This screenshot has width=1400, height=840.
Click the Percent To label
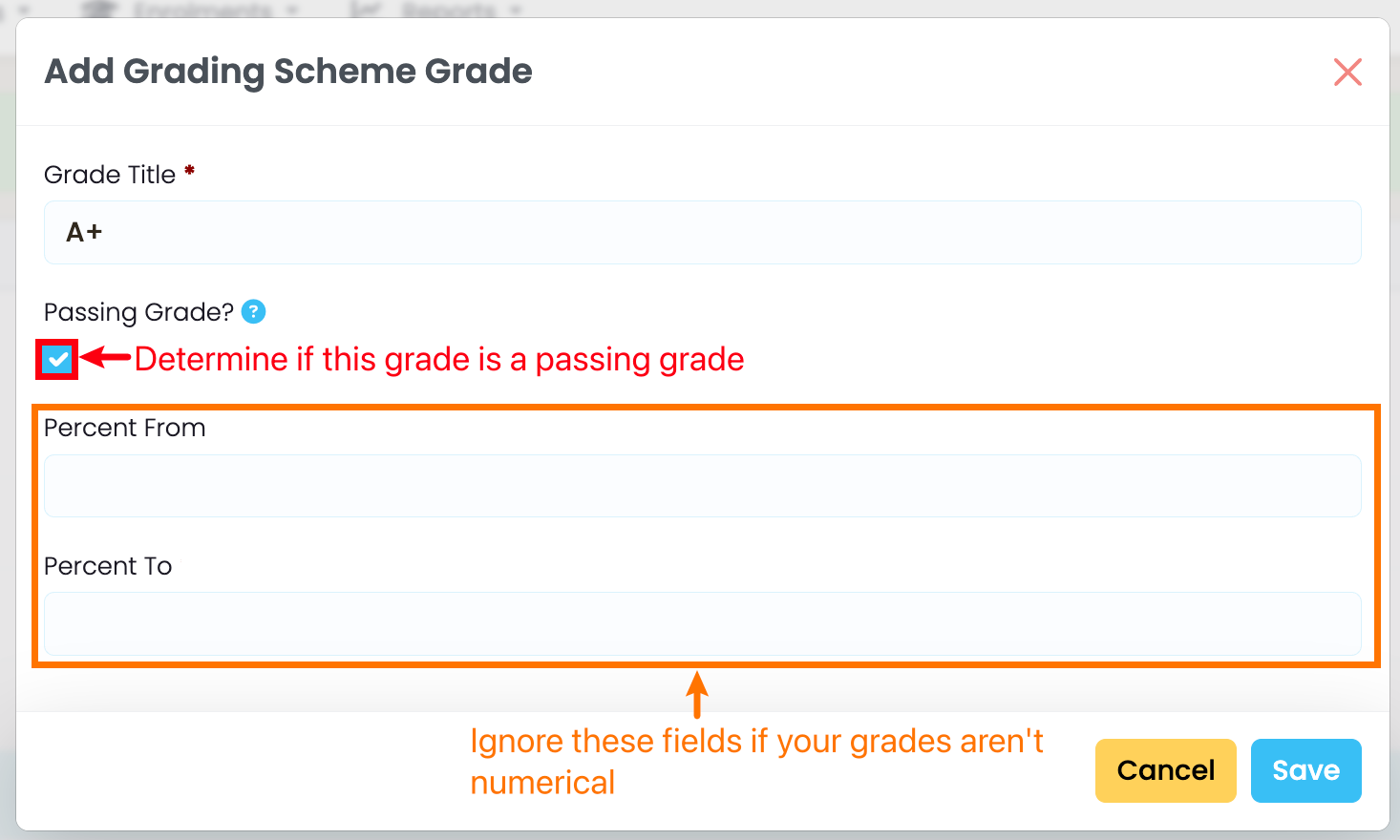click(x=108, y=566)
